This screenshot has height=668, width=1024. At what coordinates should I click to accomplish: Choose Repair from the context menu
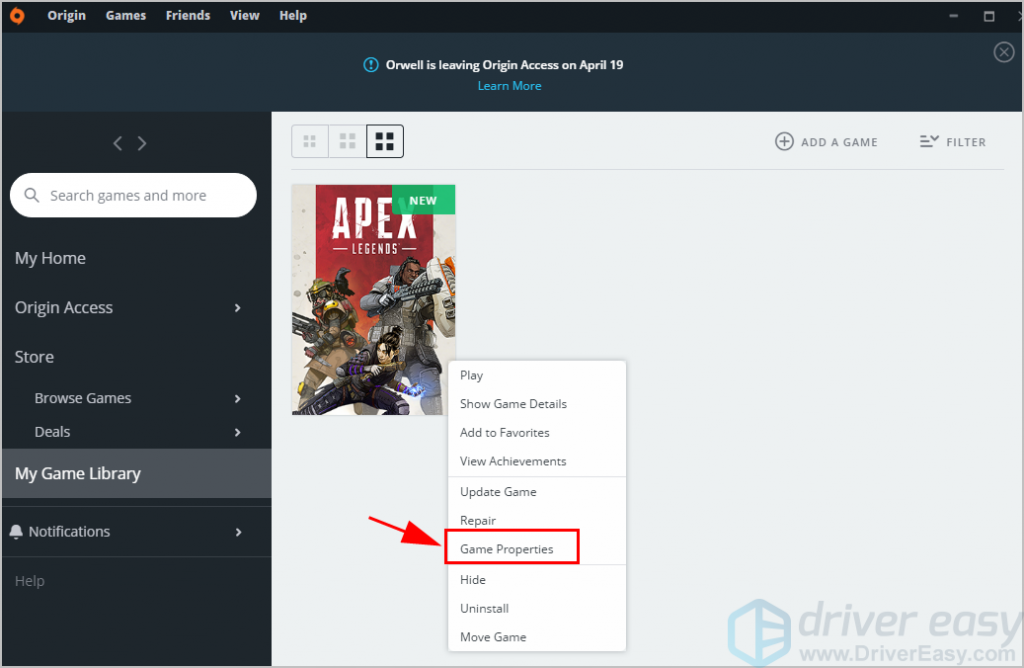click(x=478, y=520)
